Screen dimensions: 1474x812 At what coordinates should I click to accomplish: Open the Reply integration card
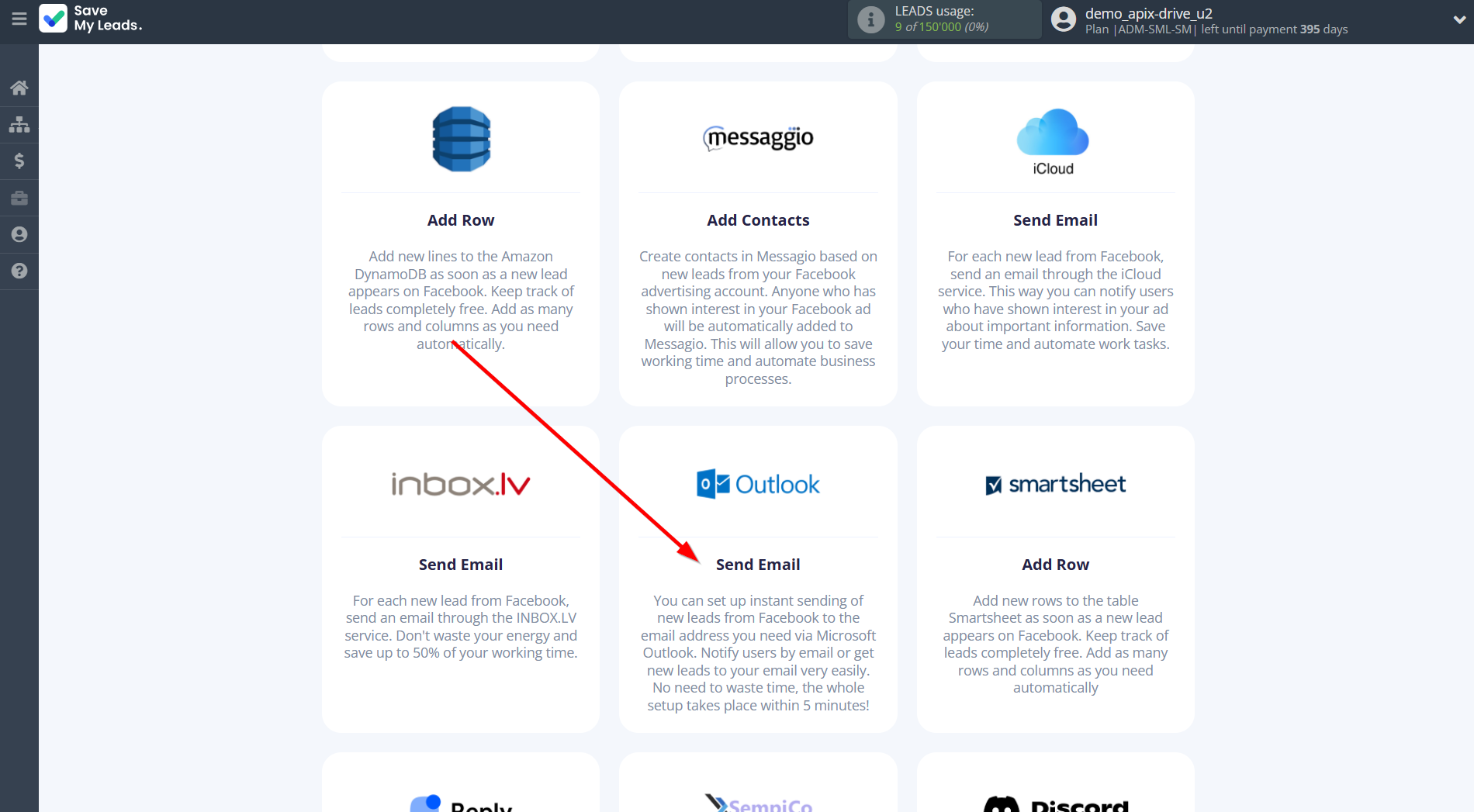pyautogui.click(x=460, y=799)
